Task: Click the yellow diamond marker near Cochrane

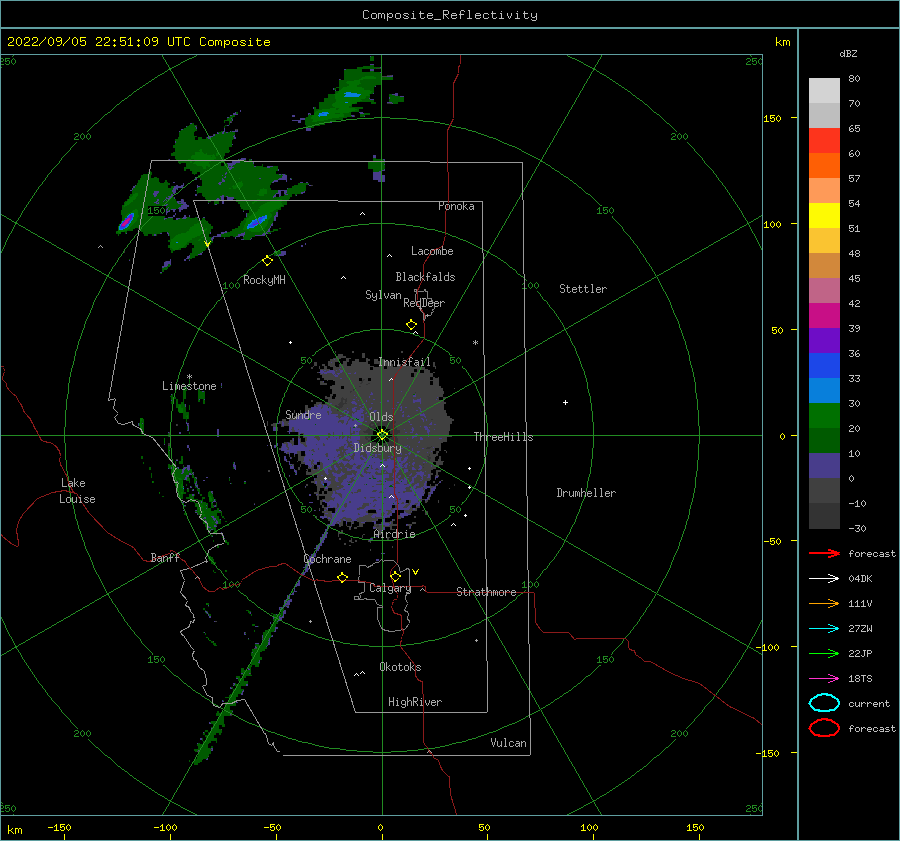Action: (342, 577)
